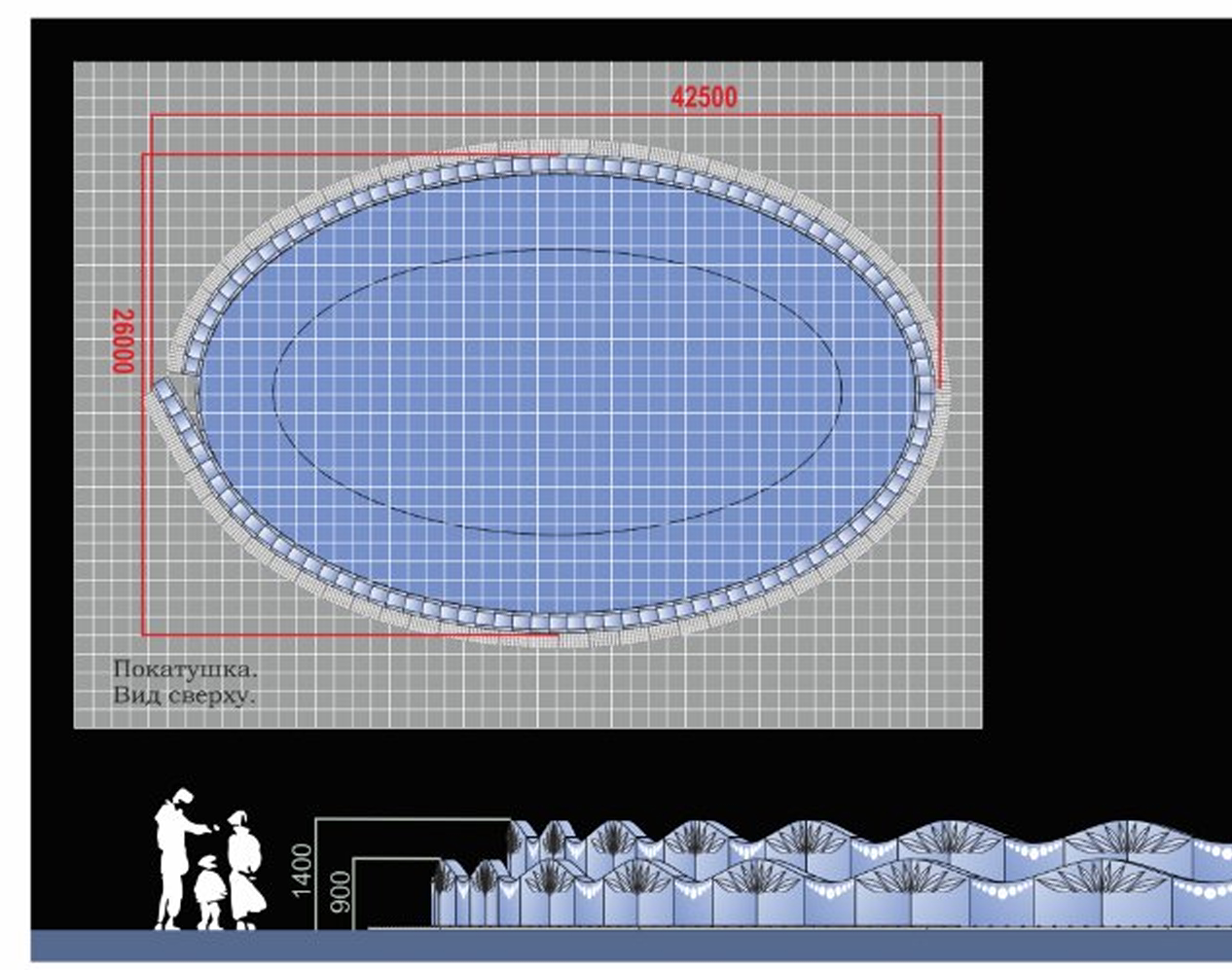Click the bottom-left corner of the red dimension frame
Screen dimensions: 1232x970
(143, 634)
